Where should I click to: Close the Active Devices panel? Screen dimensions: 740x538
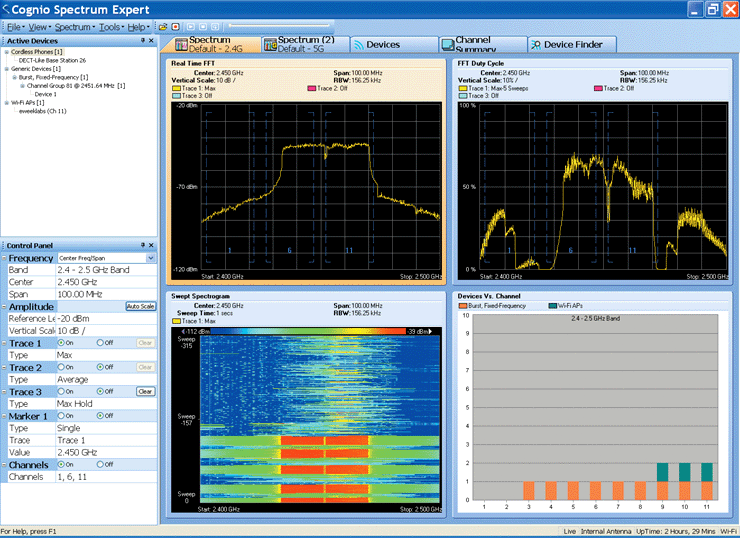tap(151, 41)
